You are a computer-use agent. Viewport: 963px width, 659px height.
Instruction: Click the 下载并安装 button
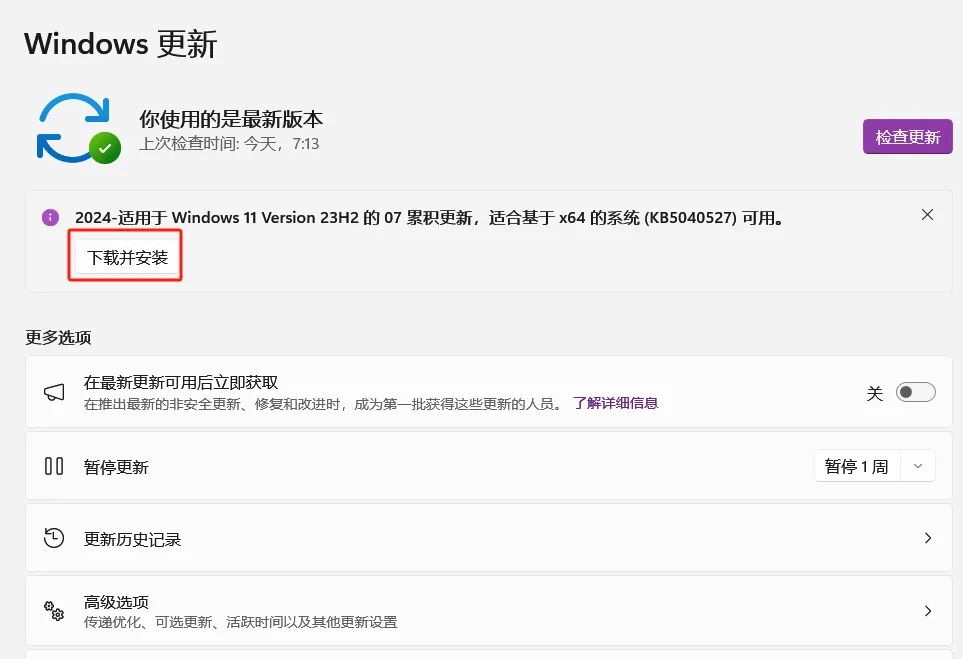127,257
